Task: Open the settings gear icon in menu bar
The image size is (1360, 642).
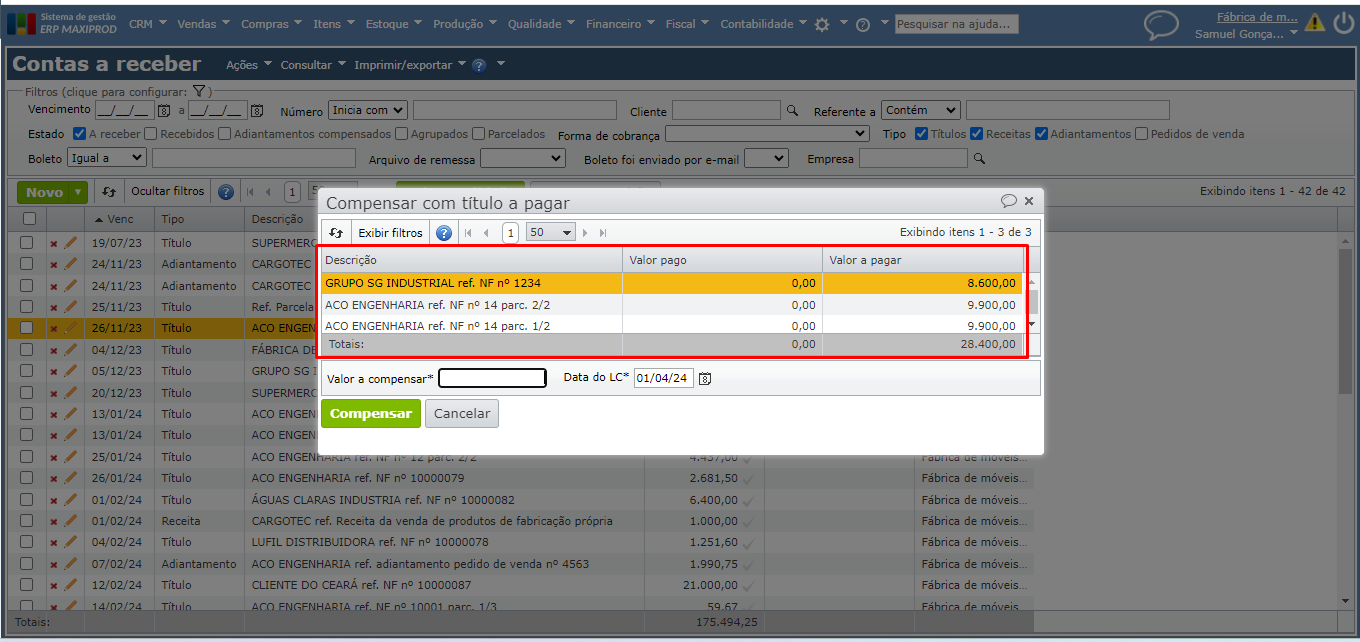Action: pyautogui.click(x=822, y=25)
